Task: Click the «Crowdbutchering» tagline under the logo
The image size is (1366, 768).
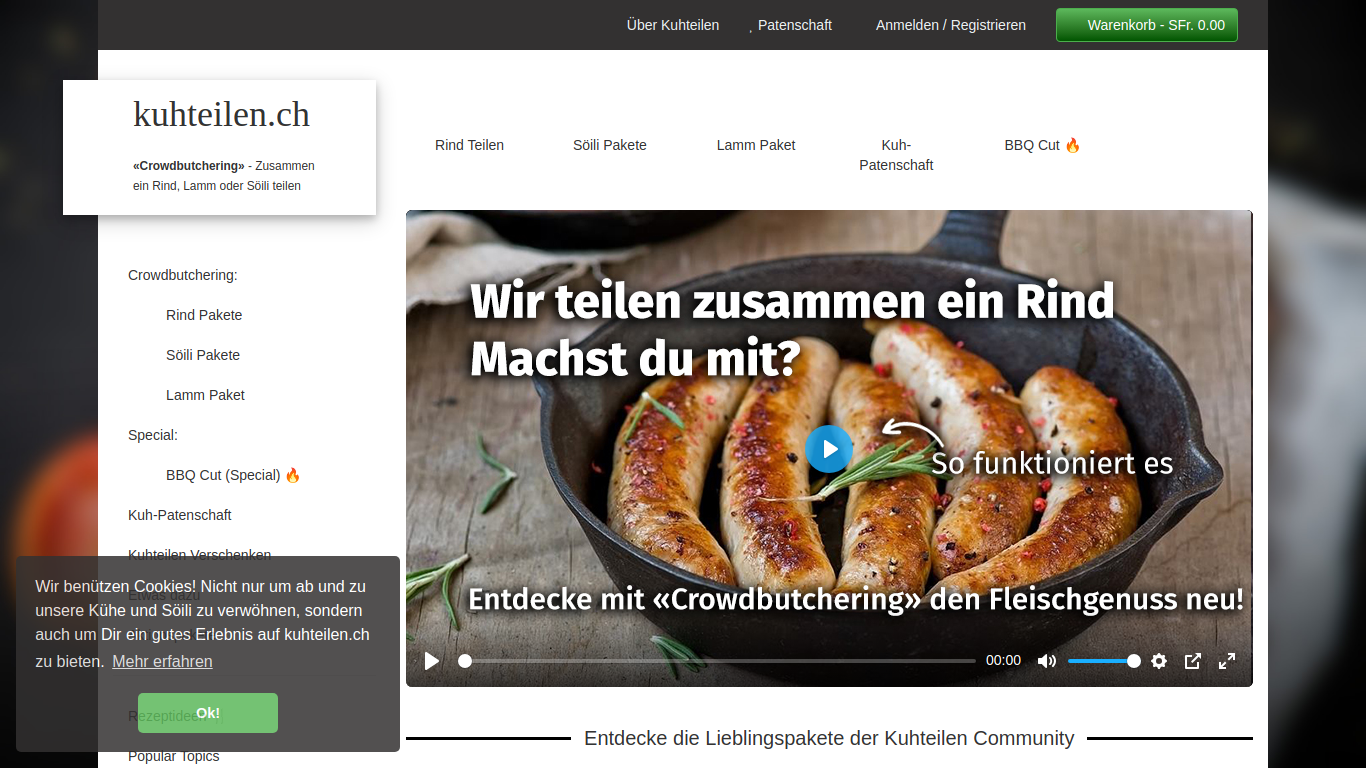Action: pyautogui.click(x=224, y=176)
